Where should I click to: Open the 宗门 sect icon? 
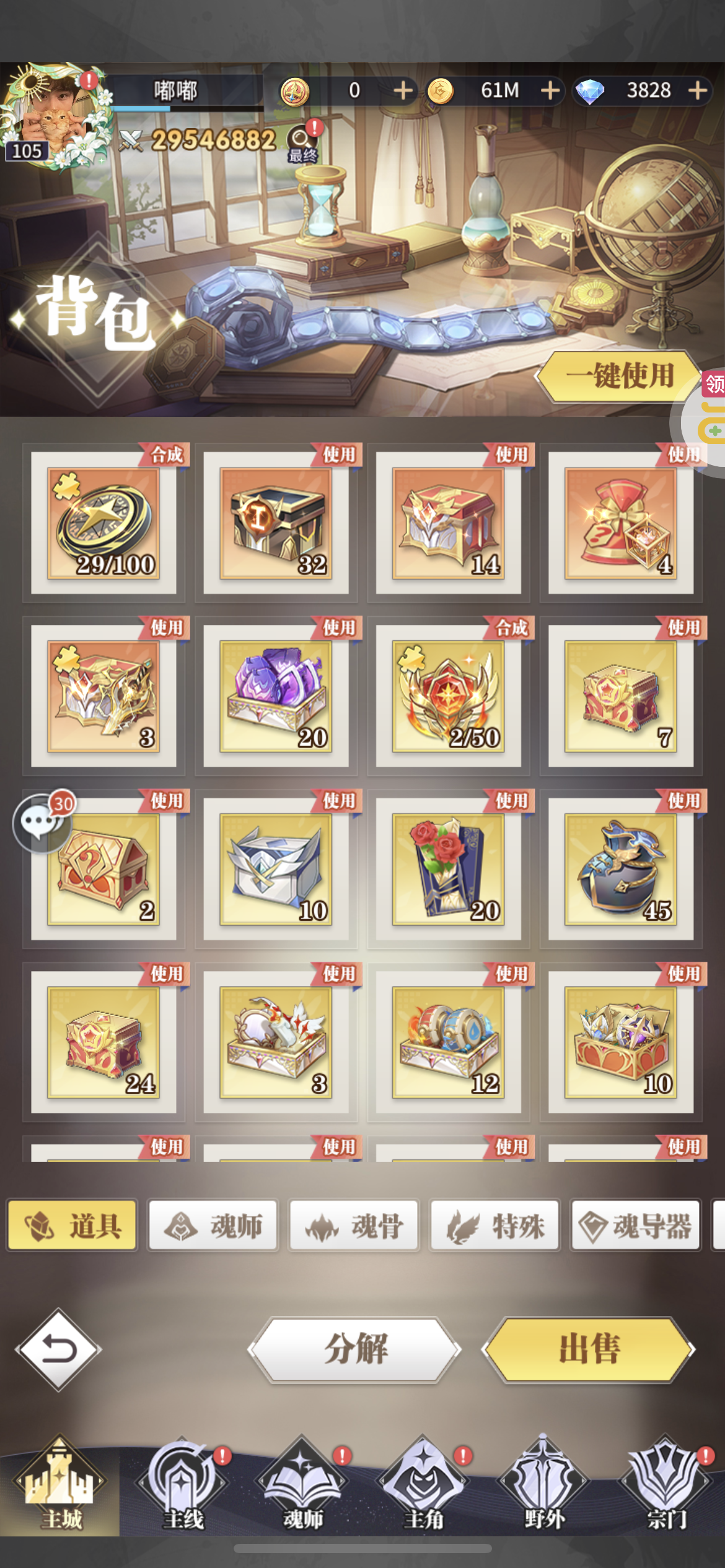click(x=666, y=1483)
